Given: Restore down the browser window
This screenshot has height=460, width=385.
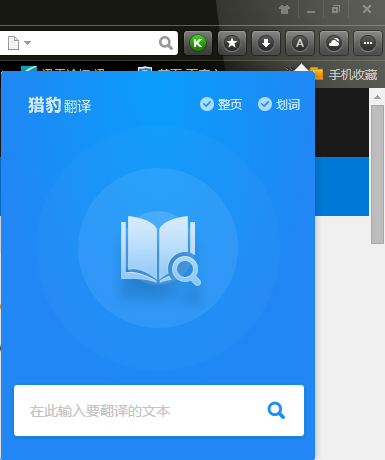Looking at the screenshot, I should [336, 9].
